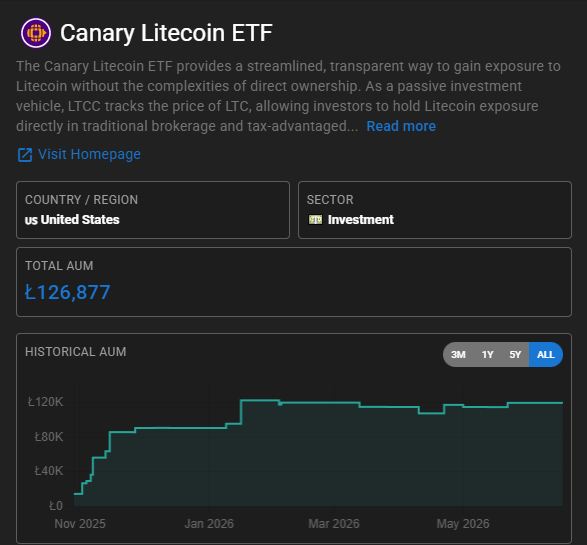Click the ETF description paragraph

(x=288, y=96)
